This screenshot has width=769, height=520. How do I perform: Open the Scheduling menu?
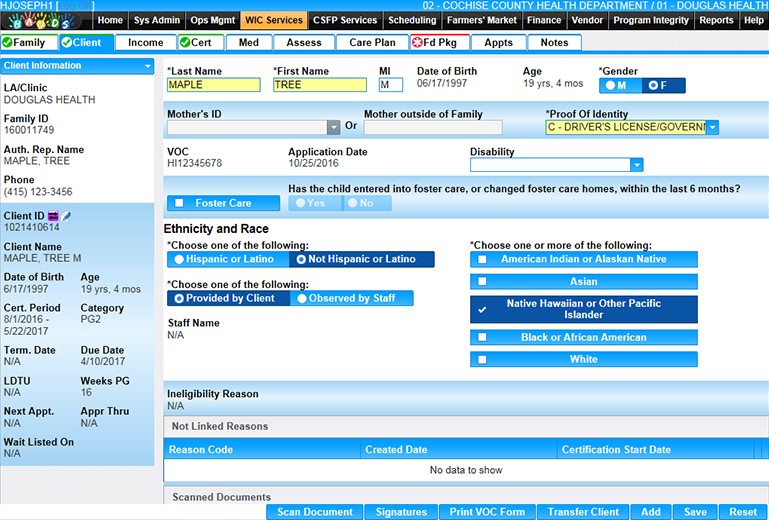[411, 20]
